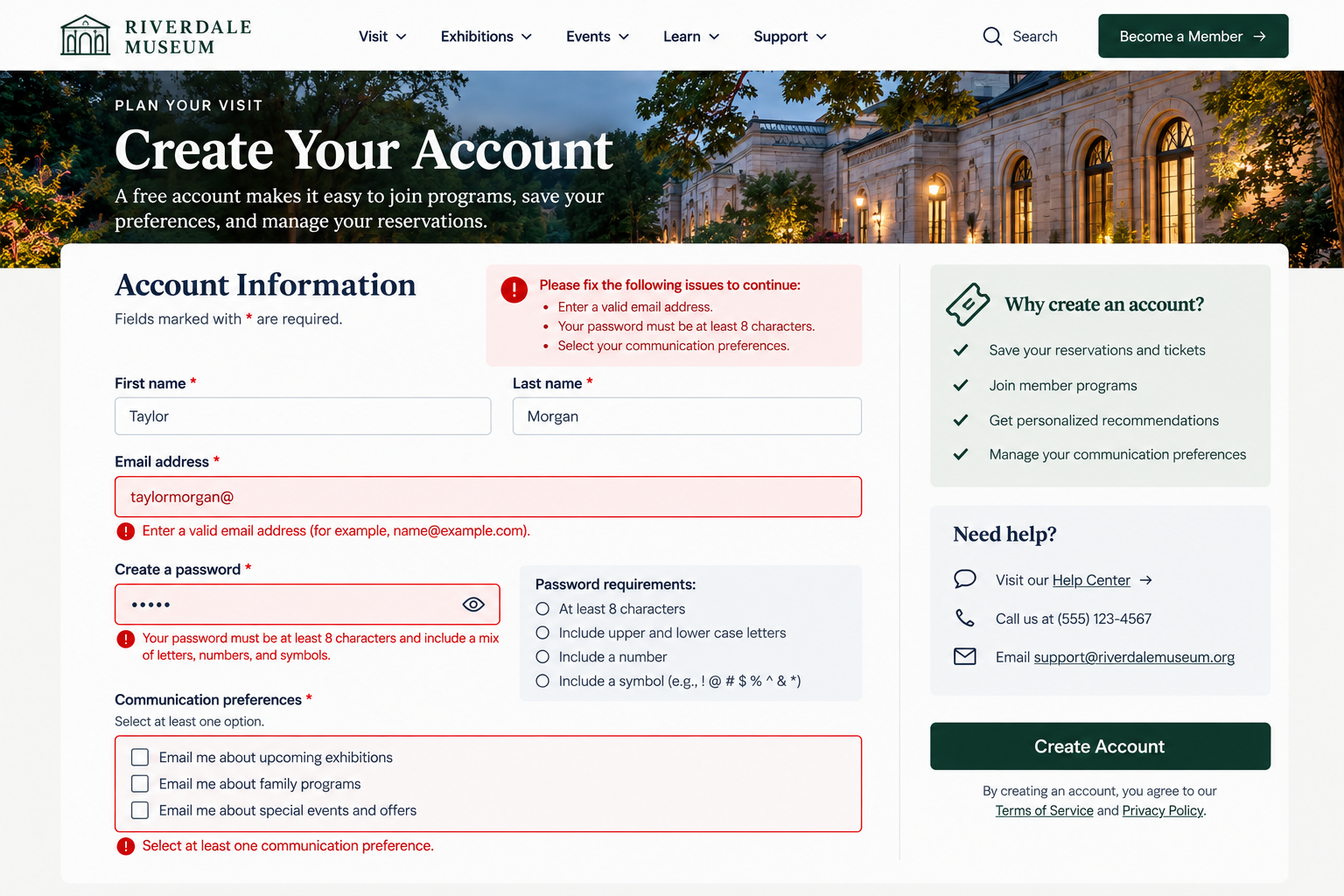Click checkmark beside Save your reservations and tickets
The width and height of the screenshot is (1344, 896).
pos(961,350)
